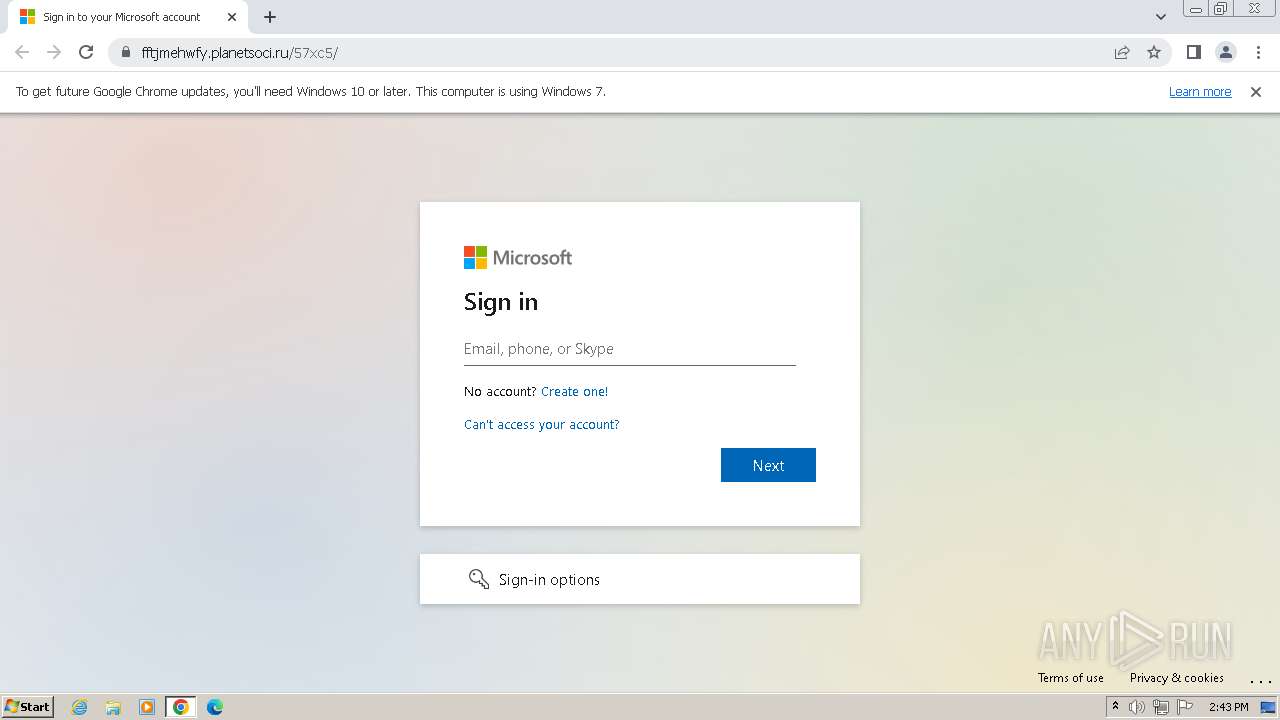Open the Chrome side panel icon

[1193, 52]
